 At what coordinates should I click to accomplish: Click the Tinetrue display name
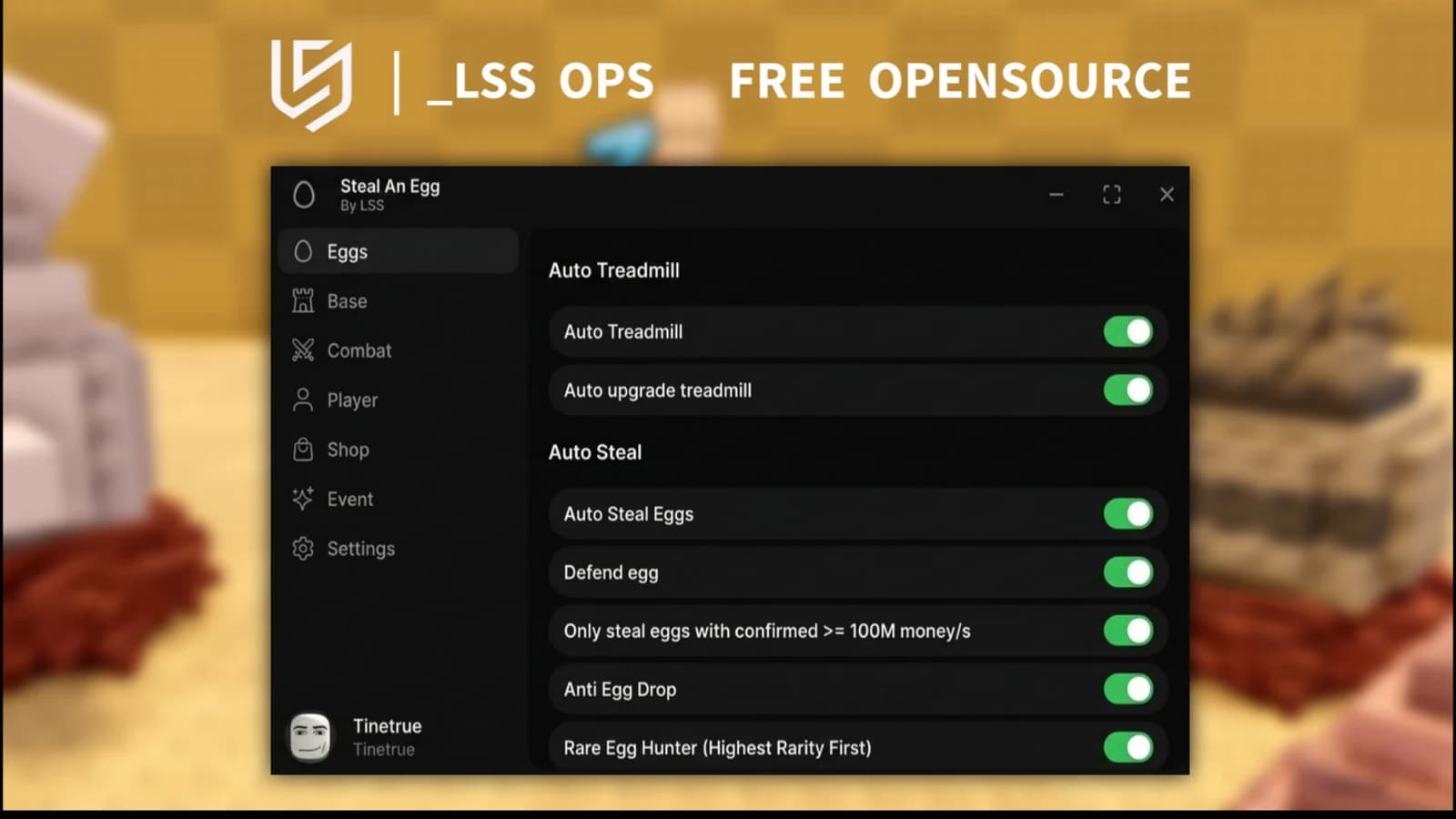pyautogui.click(x=388, y=726)
